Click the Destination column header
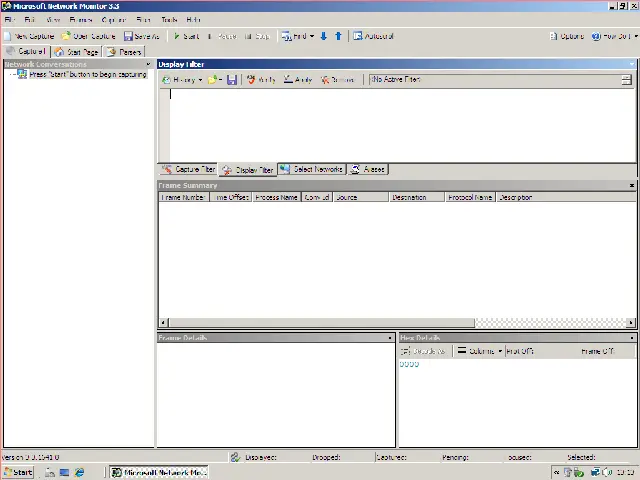Screen dimensions: 640x480 point(417,197)
